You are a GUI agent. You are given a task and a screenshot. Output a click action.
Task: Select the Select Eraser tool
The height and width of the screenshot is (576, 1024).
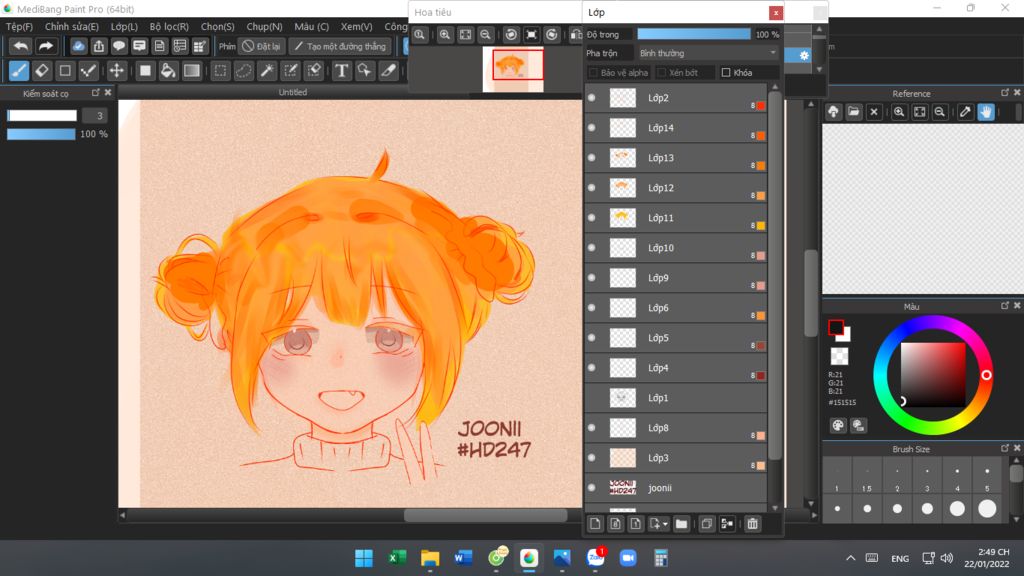click(314, 71)
